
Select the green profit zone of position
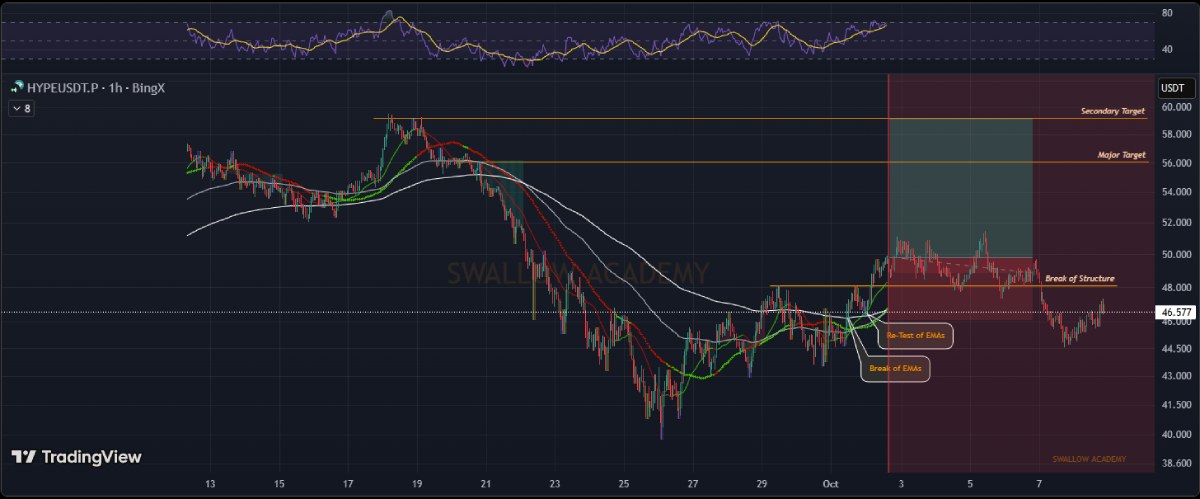tap(960, 185)
